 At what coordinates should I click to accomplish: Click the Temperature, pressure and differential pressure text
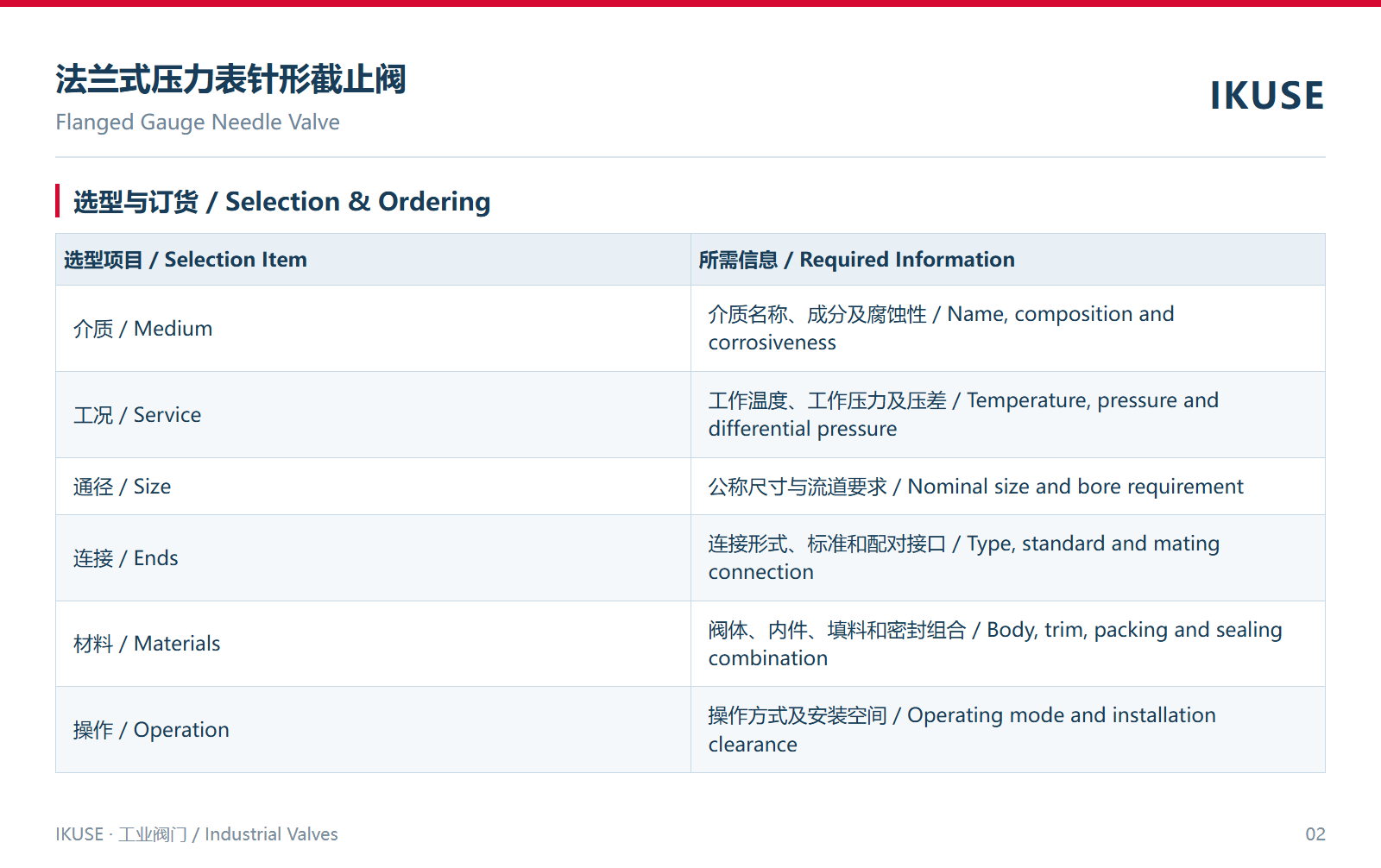coord(963,415)
